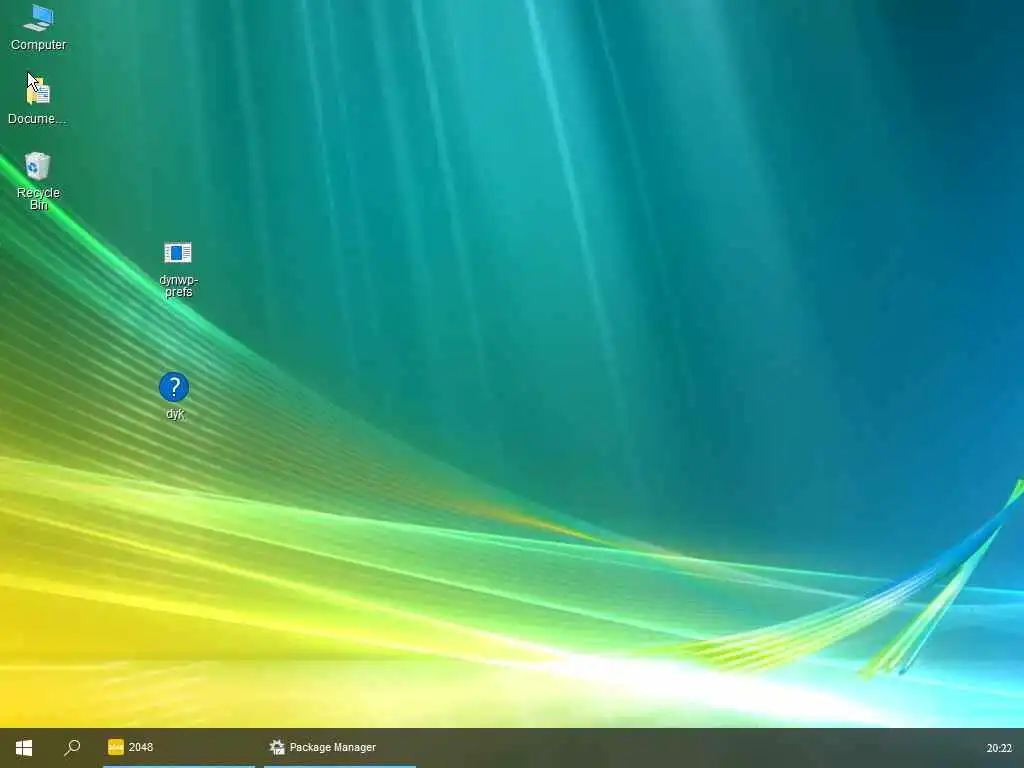Click the 'Computer' icon label text
The image size is (1024, 768).
(39, 44)
